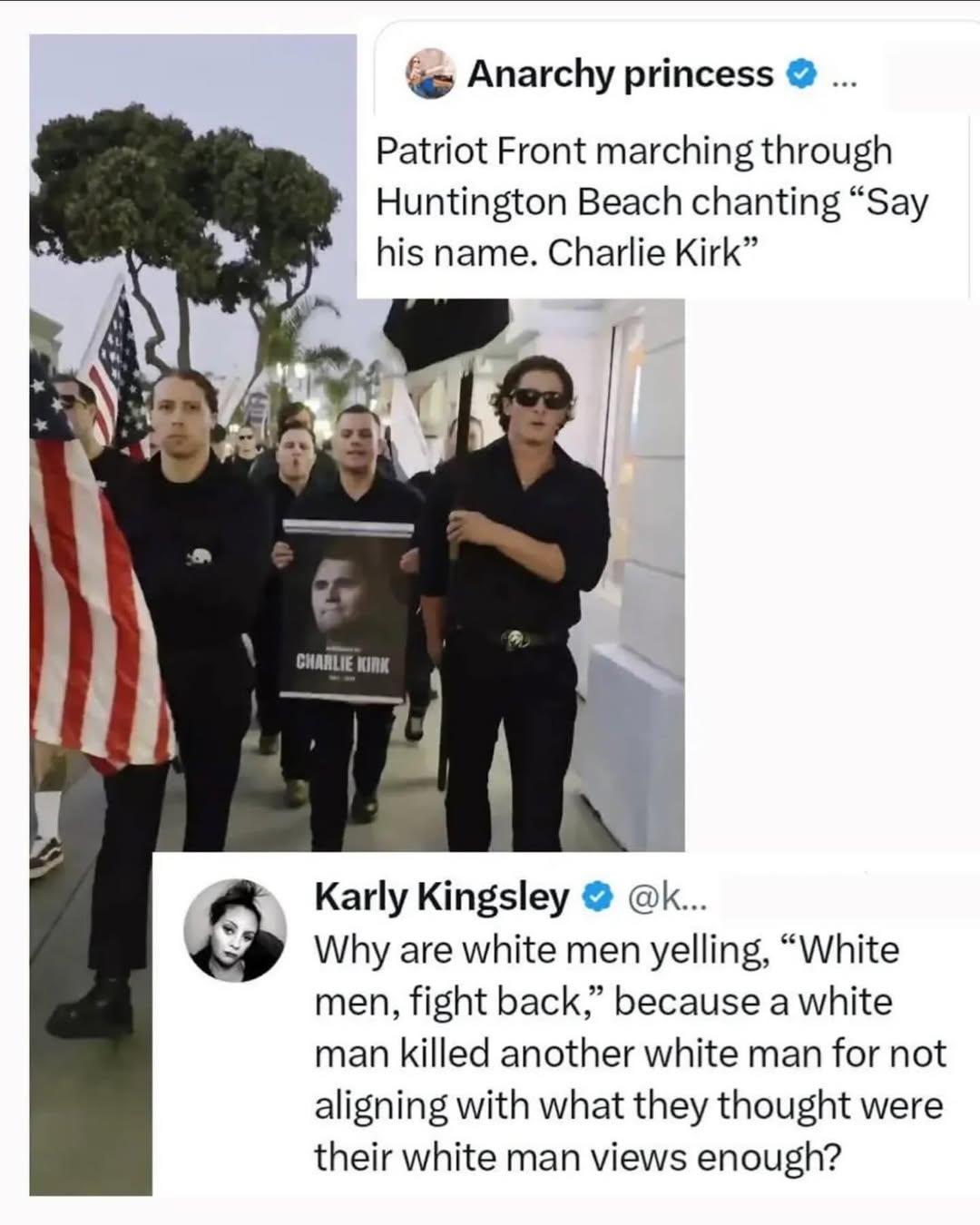Open the tweet text mentioning Huntington Beach
Viewport: 980px width, 1225px height.
[652, 201]
